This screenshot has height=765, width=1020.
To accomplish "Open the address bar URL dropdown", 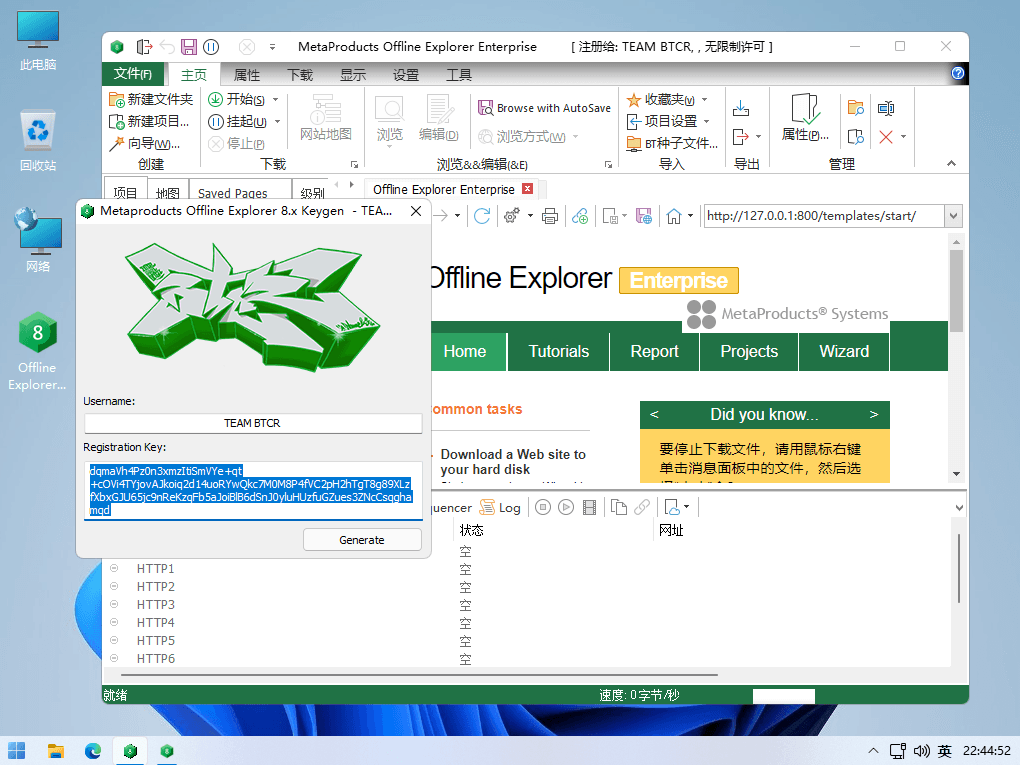I will [x=953, y=216].
